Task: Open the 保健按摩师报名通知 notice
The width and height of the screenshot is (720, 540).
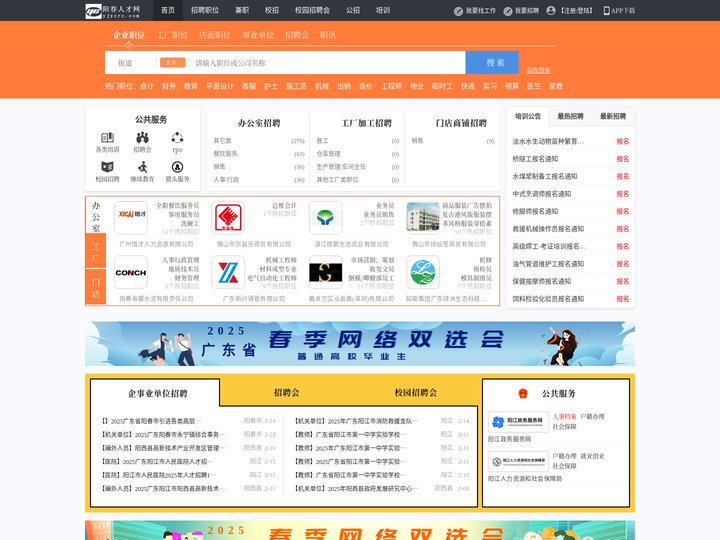Action: (x=542, y=281)
